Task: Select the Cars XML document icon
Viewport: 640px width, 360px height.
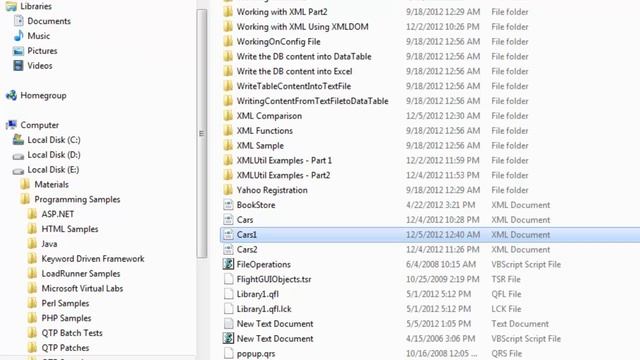Action: (x=228, y=220)
